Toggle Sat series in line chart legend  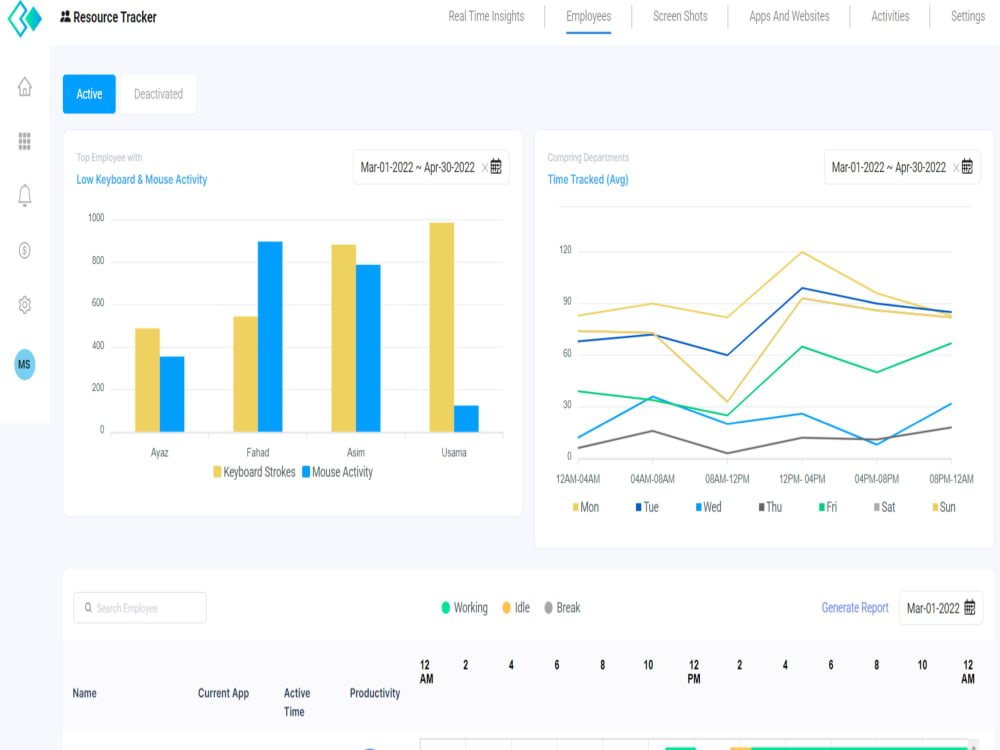point(885,507)
